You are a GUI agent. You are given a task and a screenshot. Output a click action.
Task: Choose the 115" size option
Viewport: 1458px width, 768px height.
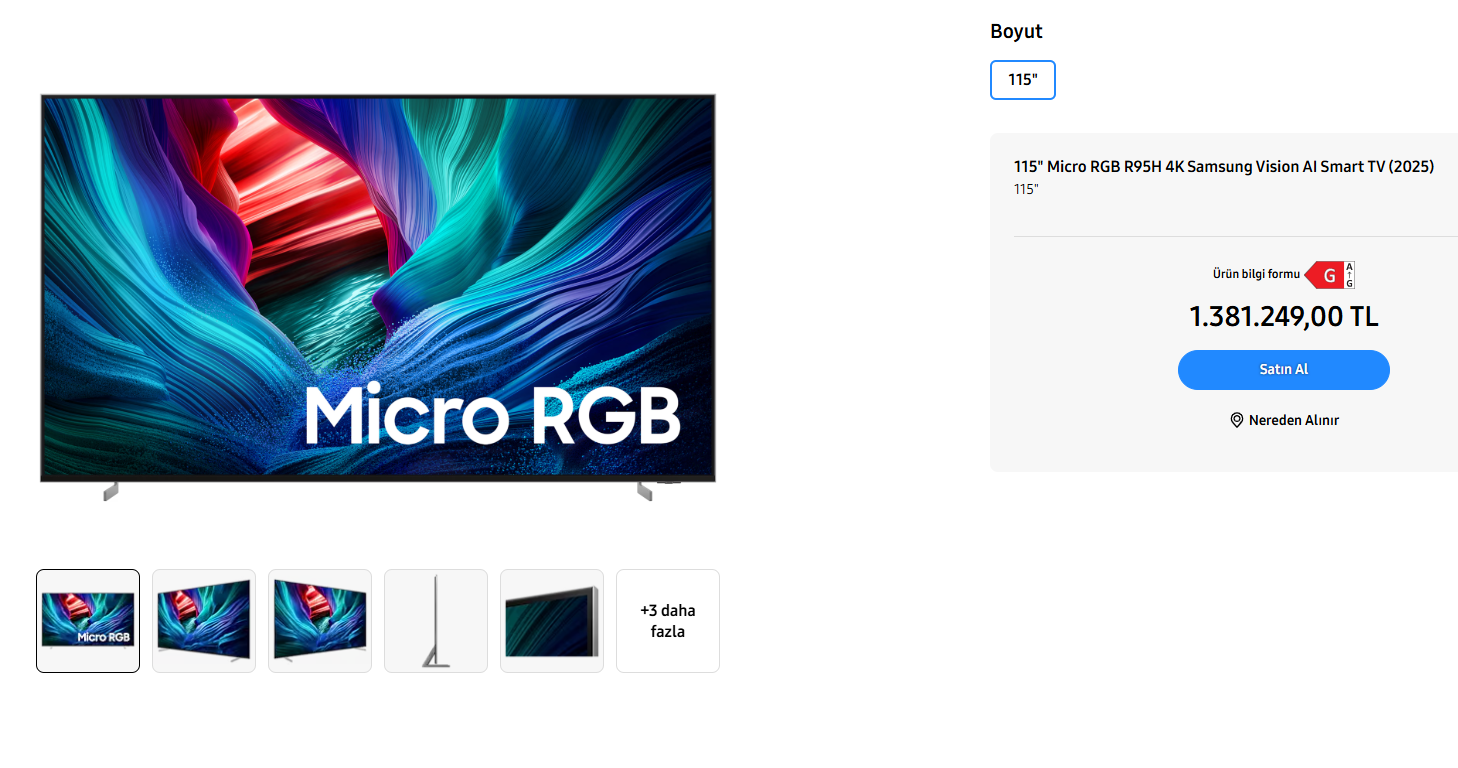click(1023, 80)
